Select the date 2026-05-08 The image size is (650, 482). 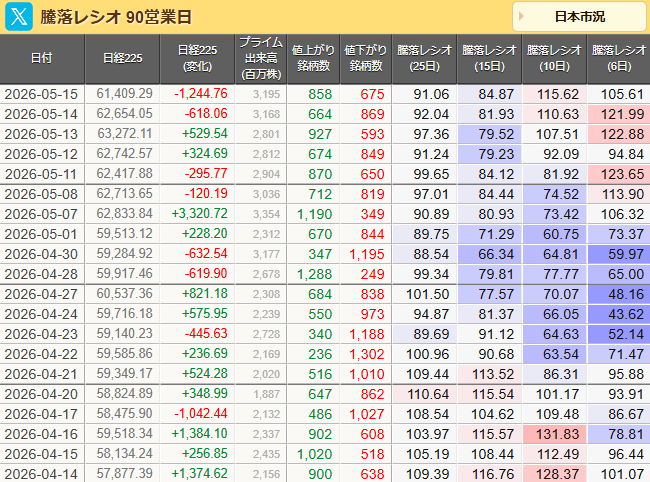[41, 194]
